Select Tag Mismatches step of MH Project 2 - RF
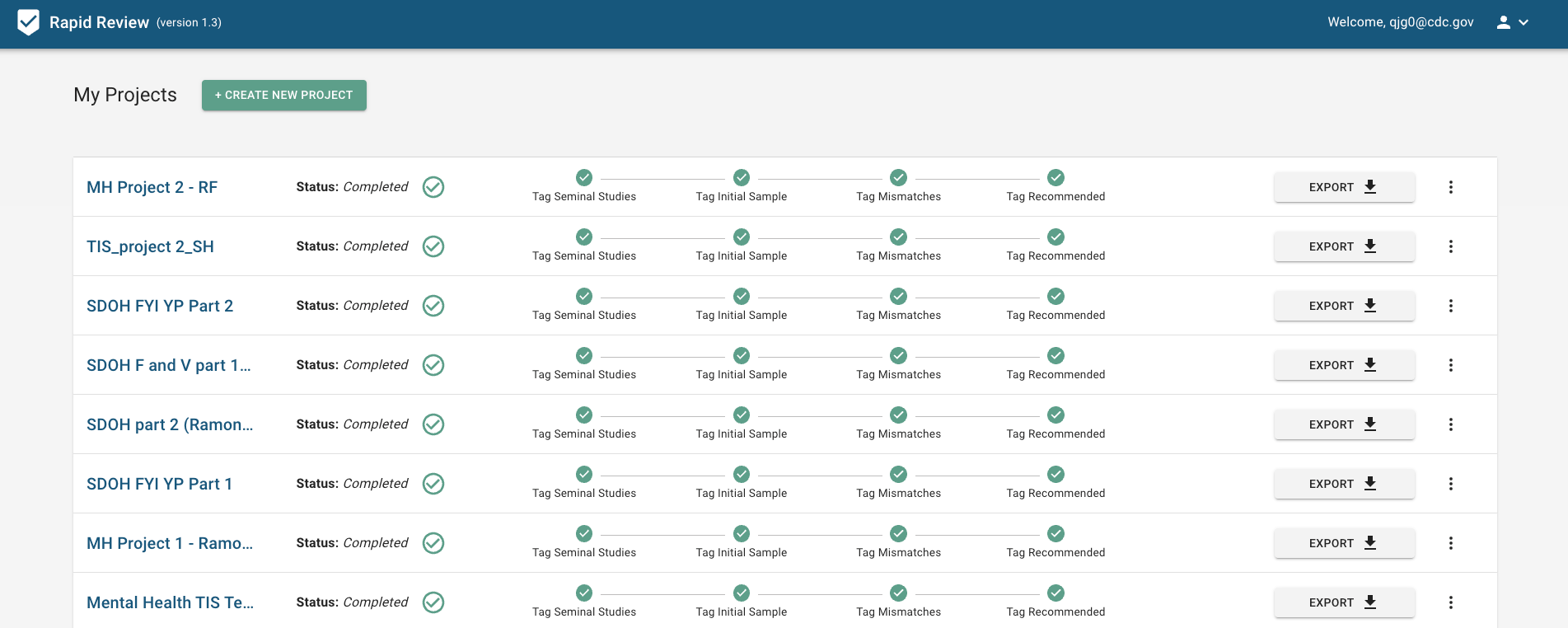1568x628 pixels. click(899, 186)
